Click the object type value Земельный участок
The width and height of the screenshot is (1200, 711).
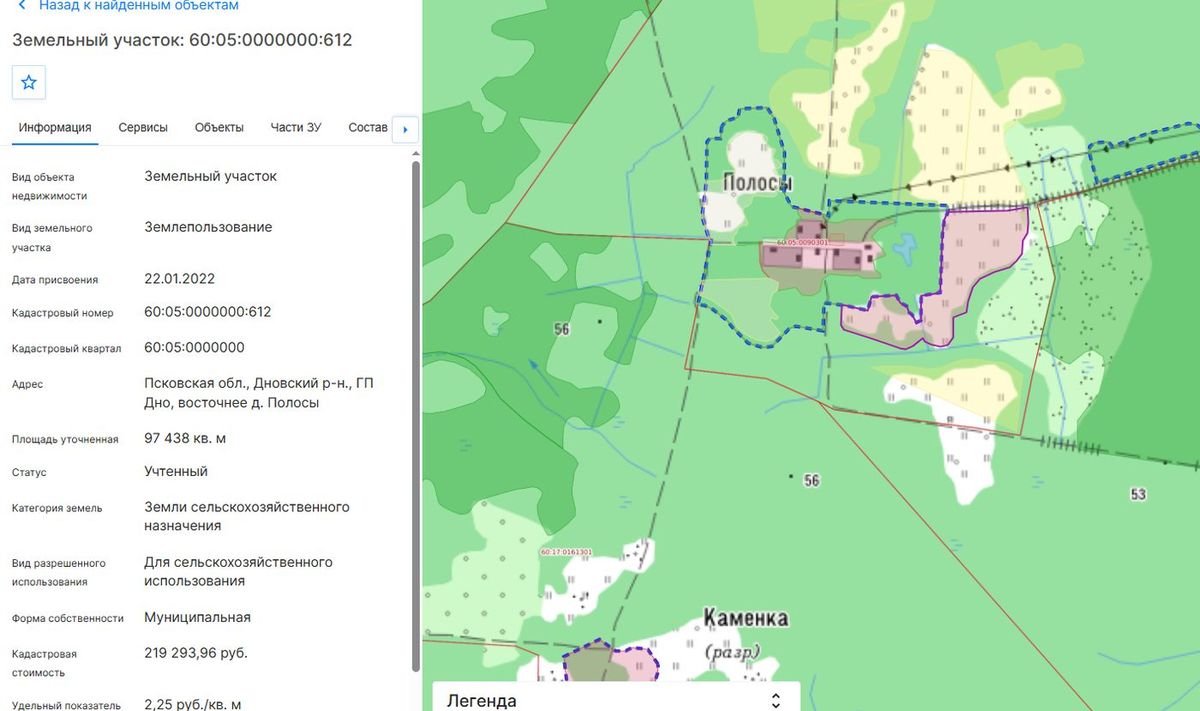tap(211, 176)
